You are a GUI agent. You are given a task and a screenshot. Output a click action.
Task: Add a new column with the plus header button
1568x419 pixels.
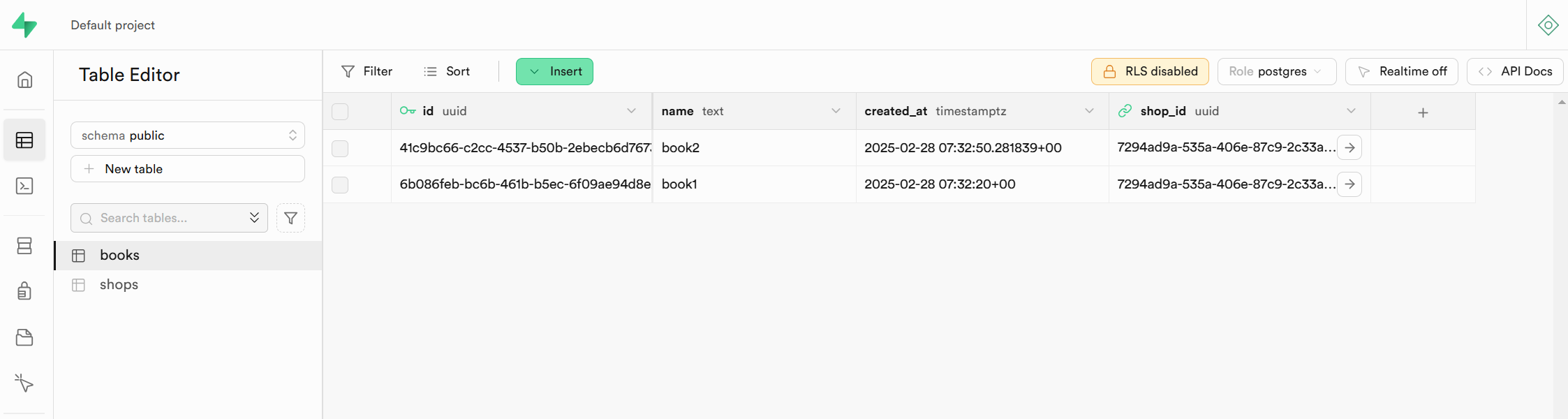(1422, 112)
